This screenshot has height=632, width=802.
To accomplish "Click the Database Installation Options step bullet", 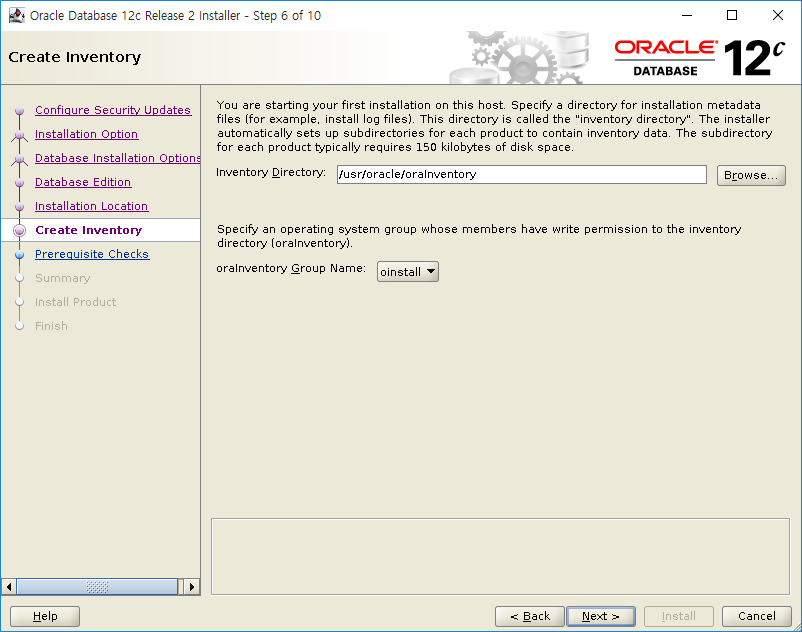I will (x=19, y=159).
